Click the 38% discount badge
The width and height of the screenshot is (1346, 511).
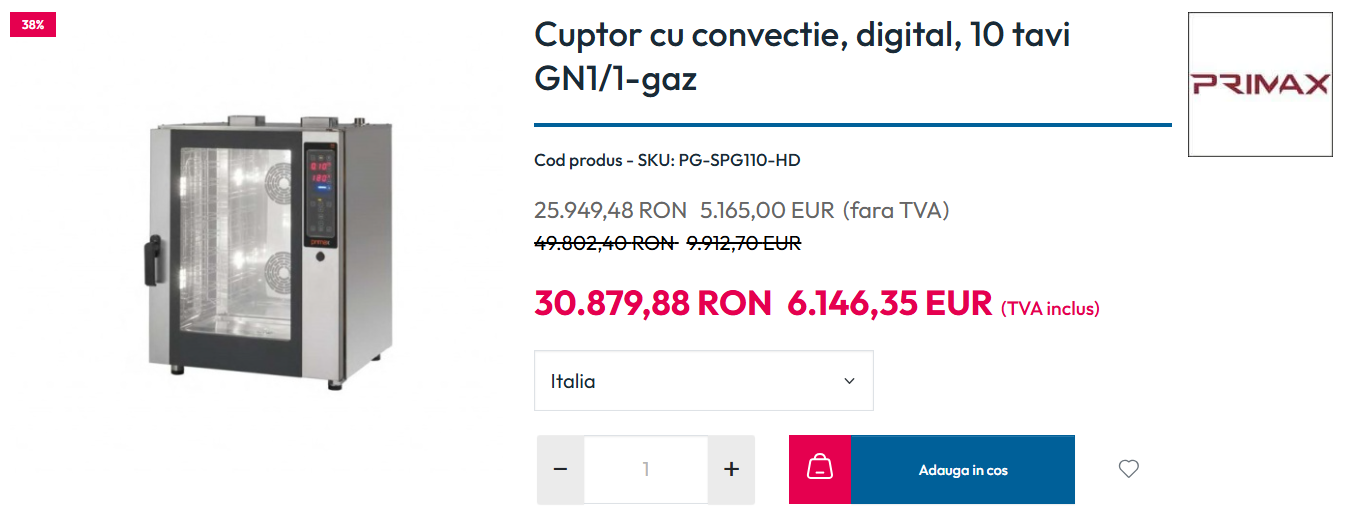[33, 25]
